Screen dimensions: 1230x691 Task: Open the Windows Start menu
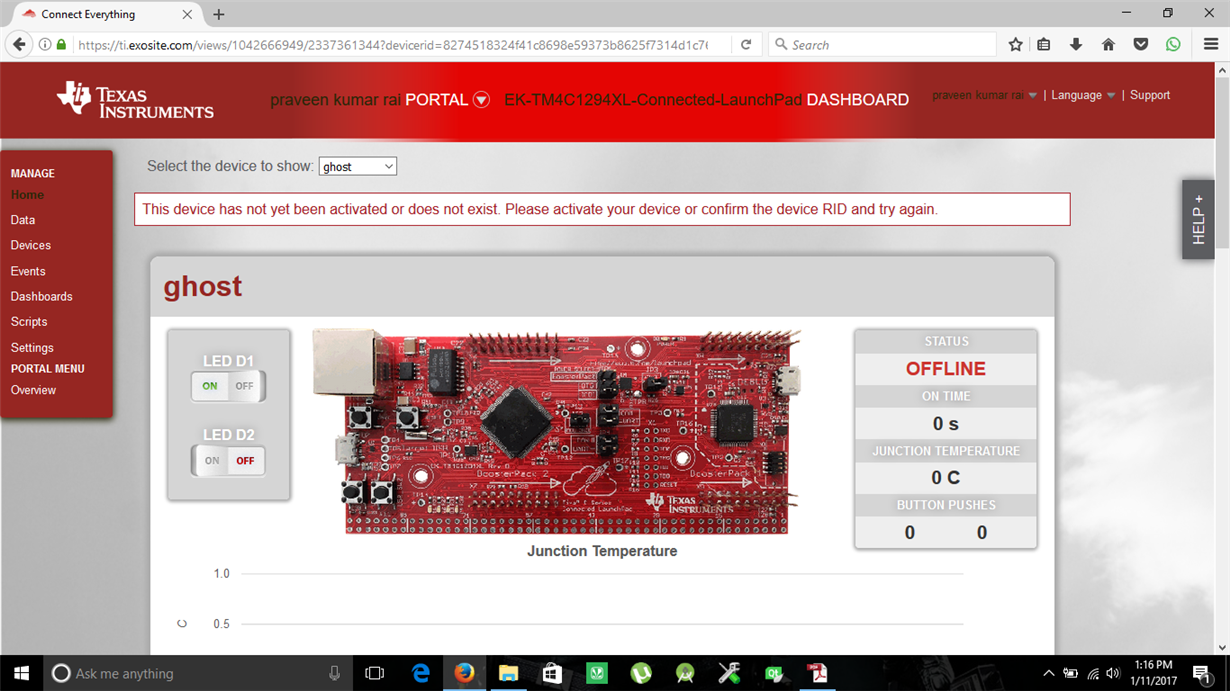[21, 673]
